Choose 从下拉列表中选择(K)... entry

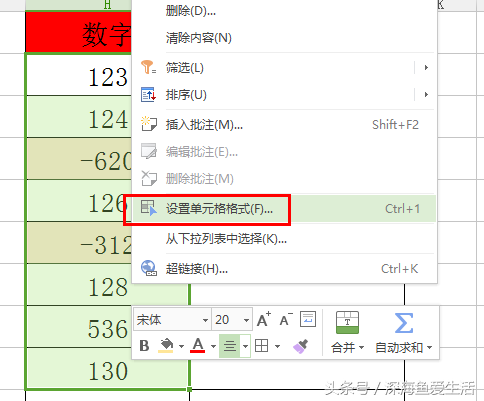(284, 239)
